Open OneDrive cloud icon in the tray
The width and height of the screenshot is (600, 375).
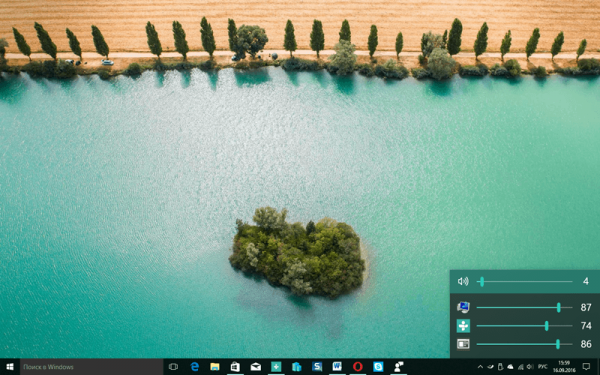pyautogui.click(x=510, y=367)
